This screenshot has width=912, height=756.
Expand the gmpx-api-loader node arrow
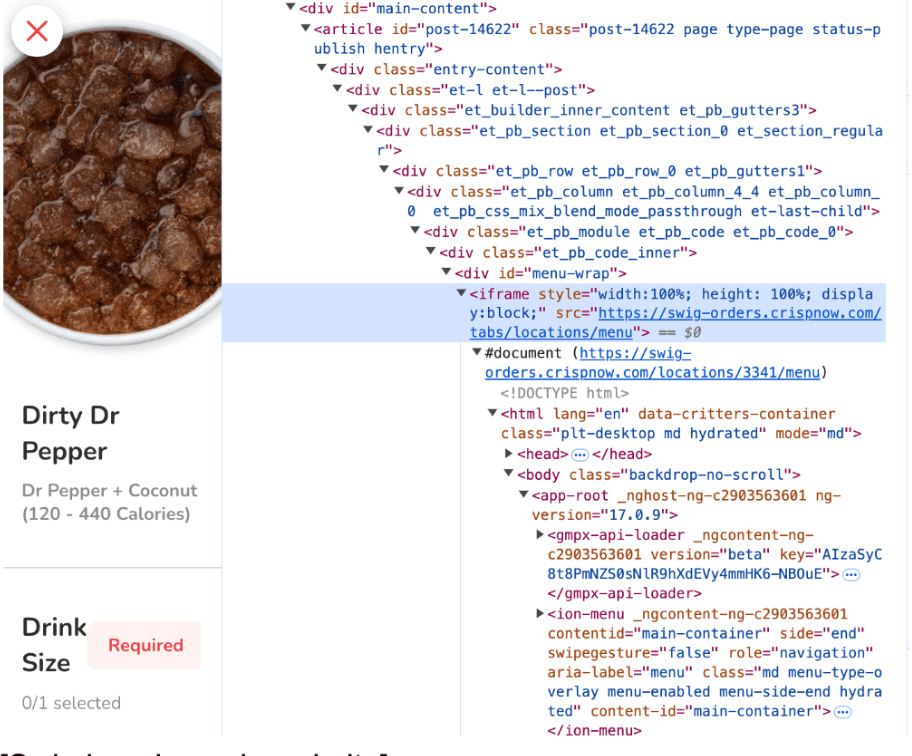[x=540, y=535]
